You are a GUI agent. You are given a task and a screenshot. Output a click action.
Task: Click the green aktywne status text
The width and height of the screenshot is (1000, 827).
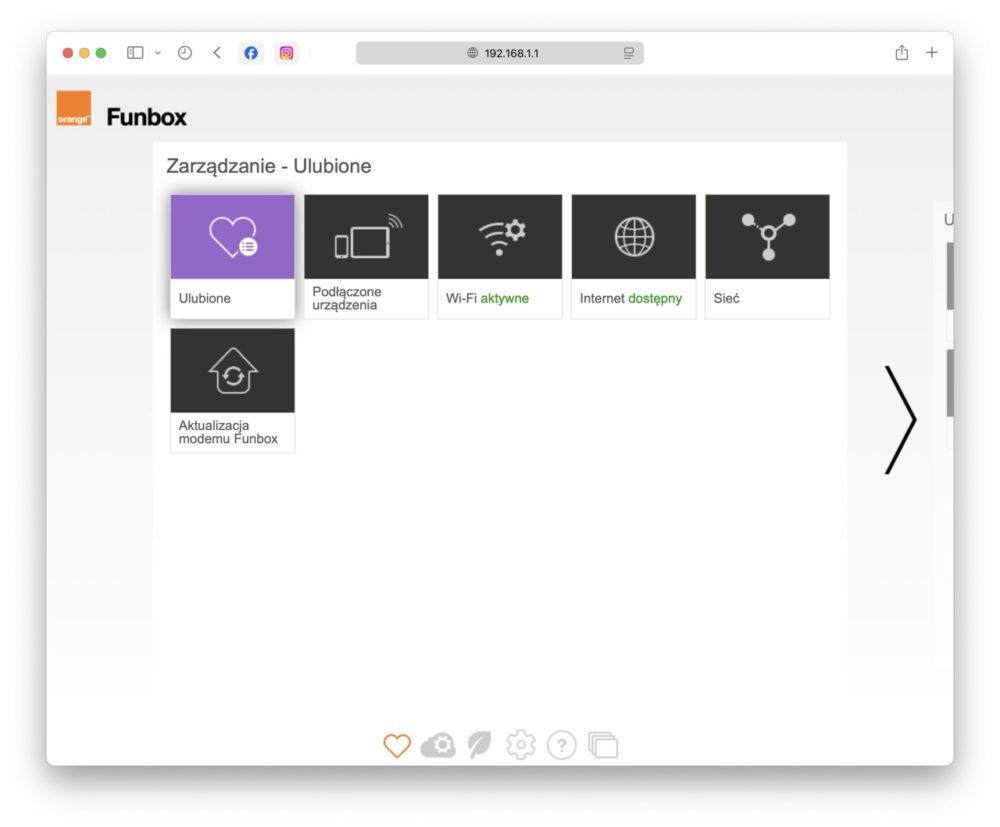[x=504, y=298]
